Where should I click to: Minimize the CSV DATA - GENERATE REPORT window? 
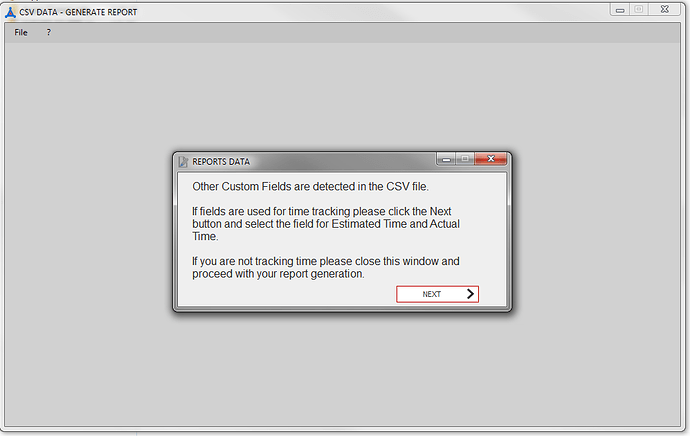point(620,10)
